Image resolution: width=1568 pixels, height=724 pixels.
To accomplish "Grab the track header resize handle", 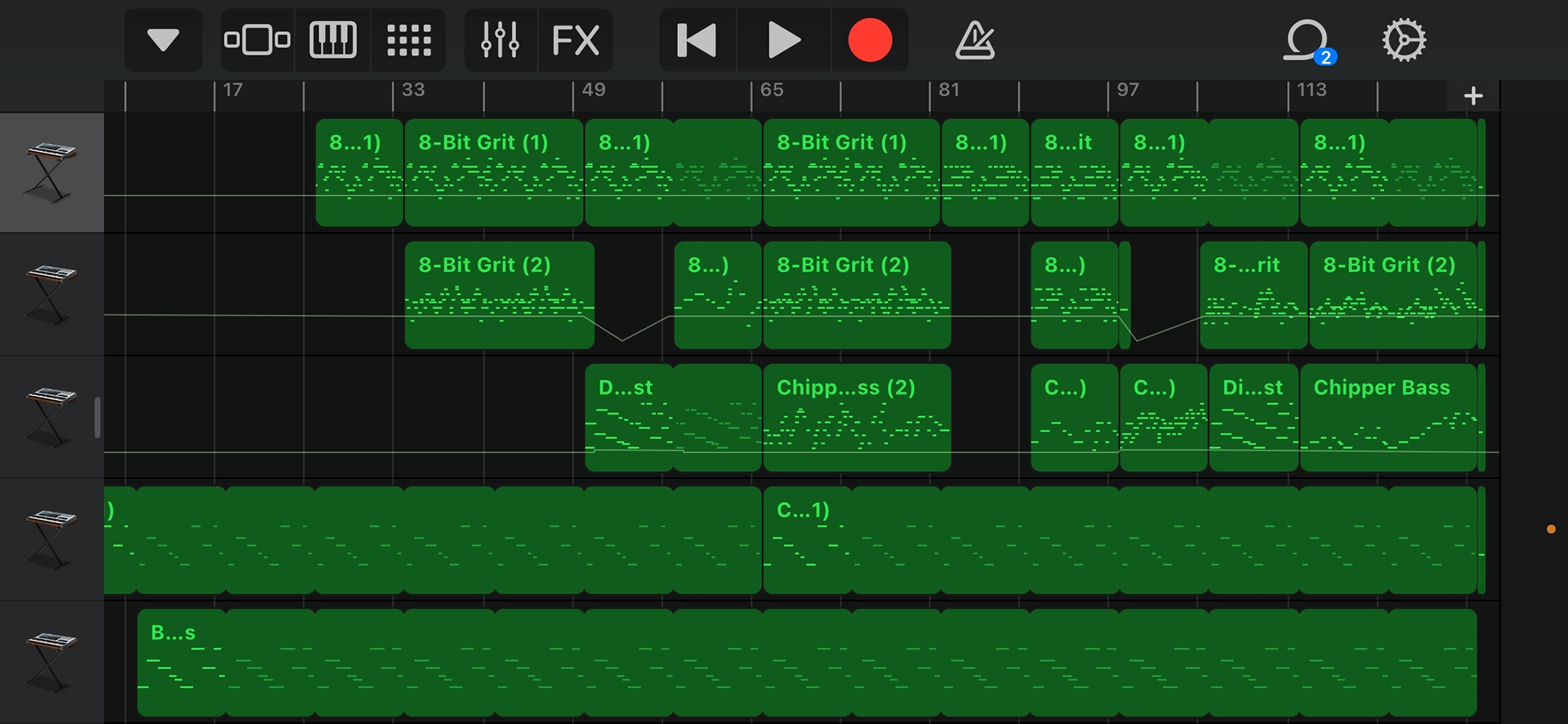I will pyautogui.click(x=97, y=417).
